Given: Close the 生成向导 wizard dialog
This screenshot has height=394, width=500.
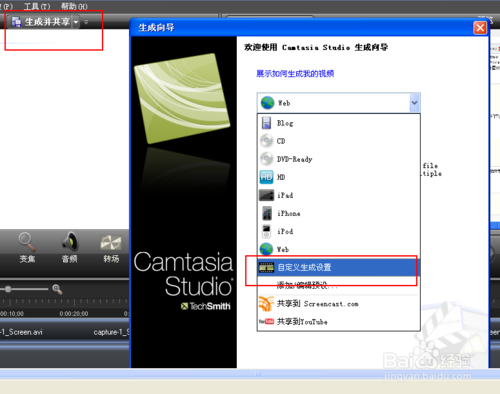Looking at the screenshot, I should 480,28.
